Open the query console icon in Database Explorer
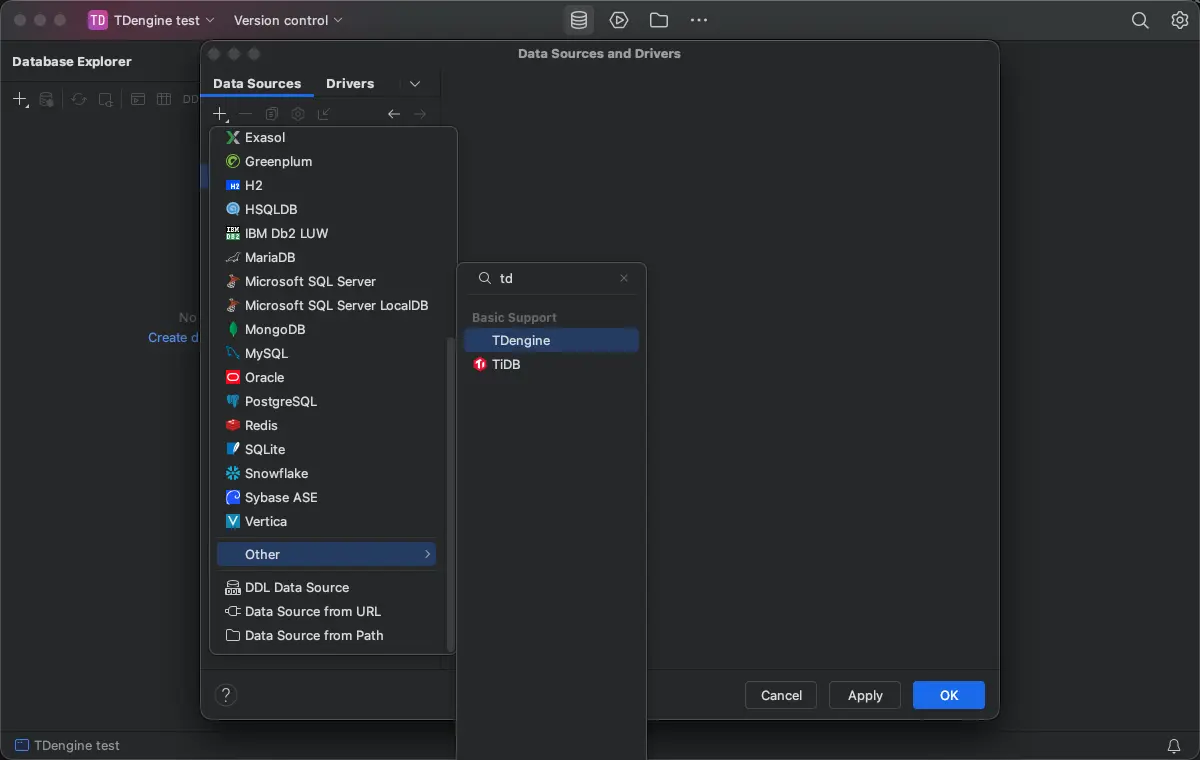The height and width of the screenshot is (760, 1200). coord(138,99)
